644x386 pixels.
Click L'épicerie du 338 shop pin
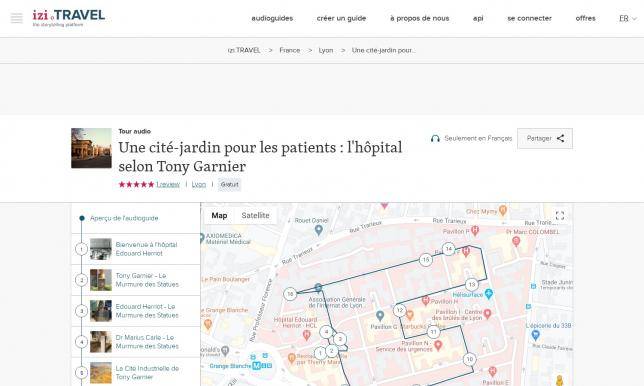(535, 335)
